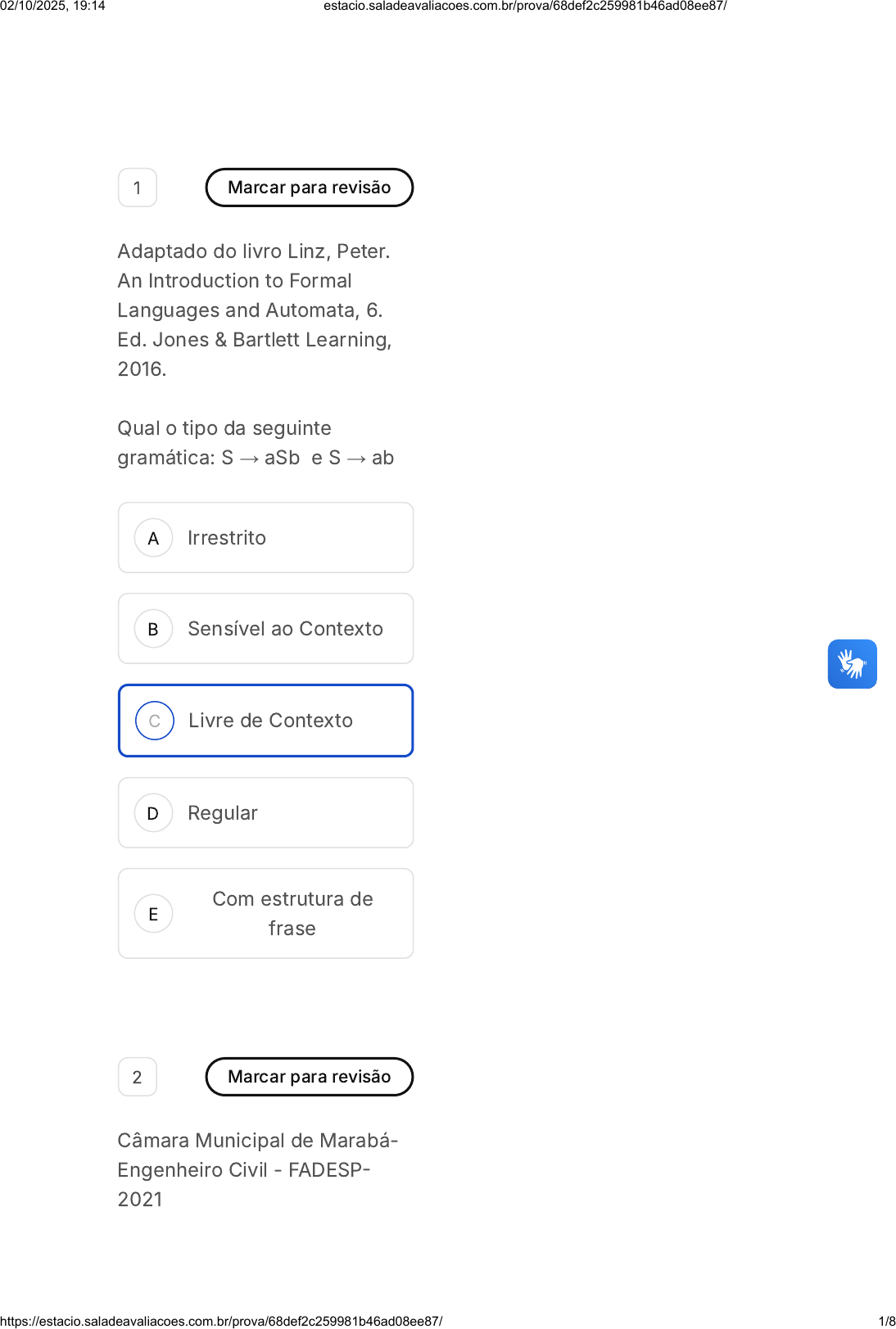Click the letter A circle for Irrestrito
Image resolution: width=896 pixels, height=1329 pixels.
[153, 538]
